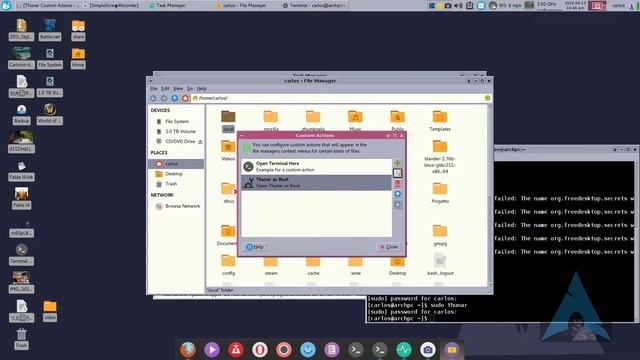The image size is (640, 360).
Task: Switch to Terminal window in the top panel
Action: [315, 5]
